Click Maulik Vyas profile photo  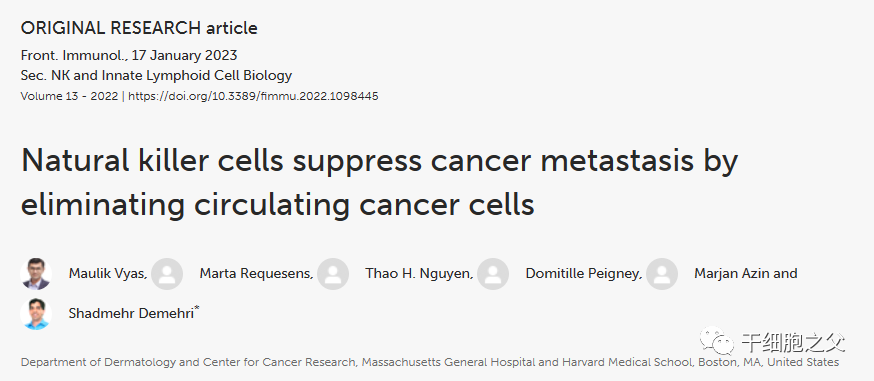click(36, 273)
